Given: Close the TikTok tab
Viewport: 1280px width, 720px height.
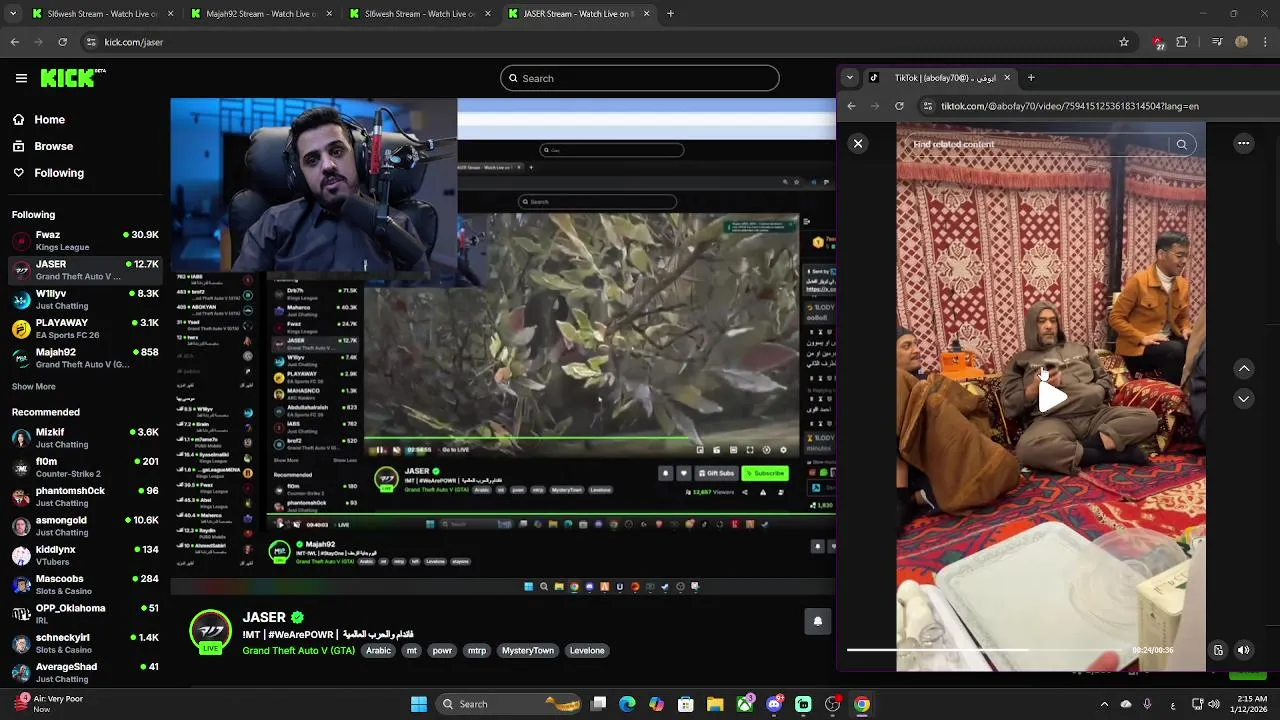Looking at the screenshot, I should [1007, 77].
